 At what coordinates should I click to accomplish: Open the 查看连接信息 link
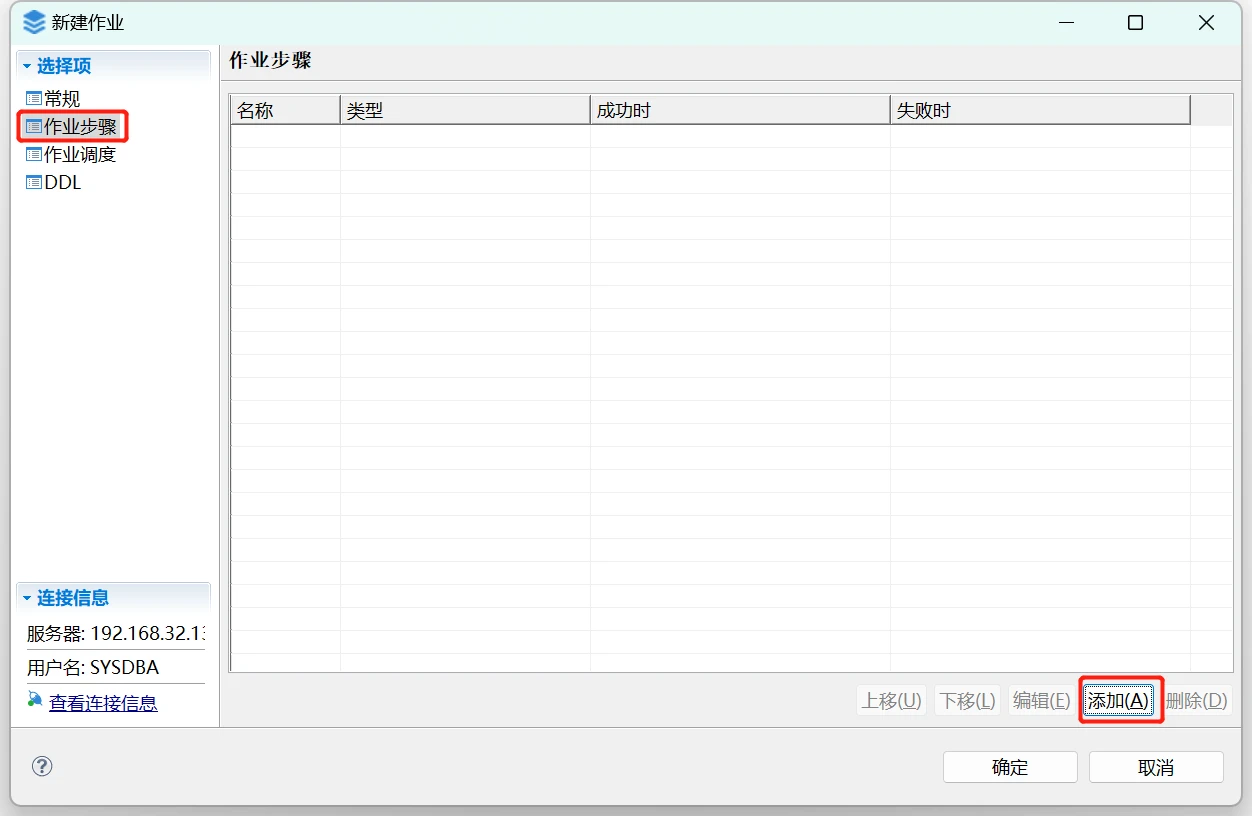tap(103, 703)
